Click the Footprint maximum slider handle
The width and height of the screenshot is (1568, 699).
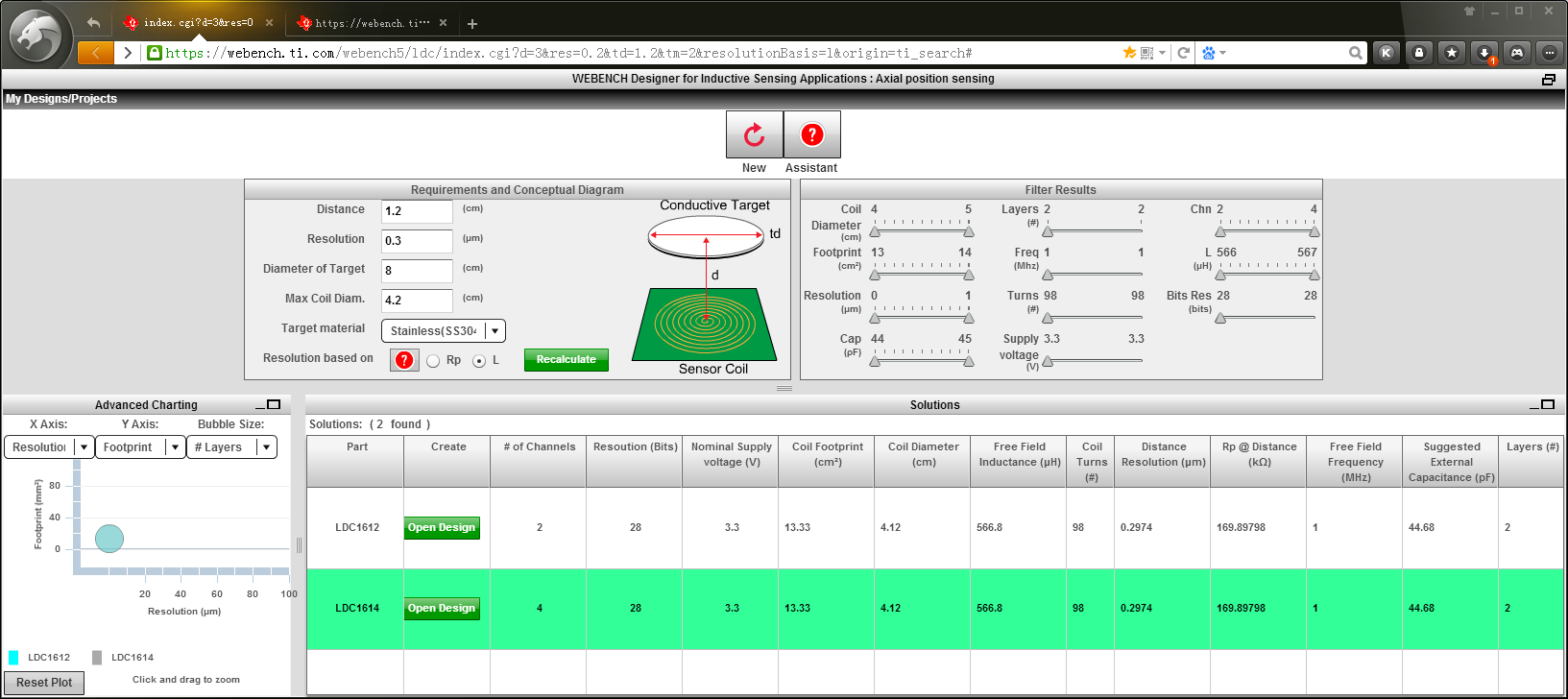click(x=969, y=274)
